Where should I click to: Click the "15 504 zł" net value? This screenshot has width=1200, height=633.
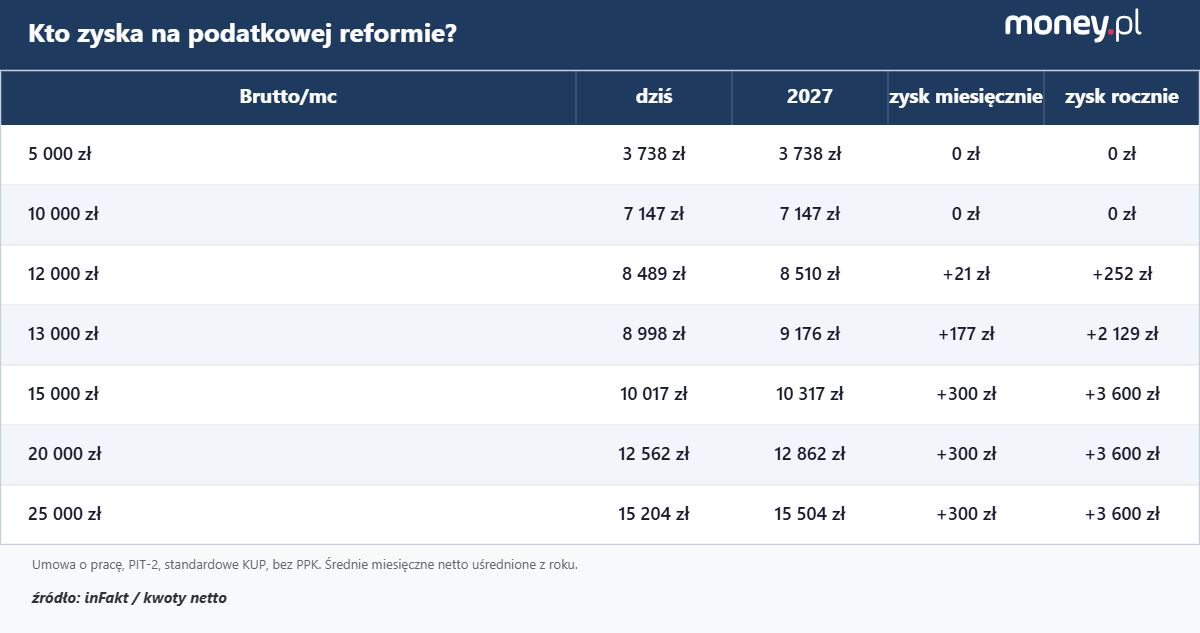pos(810,514)
